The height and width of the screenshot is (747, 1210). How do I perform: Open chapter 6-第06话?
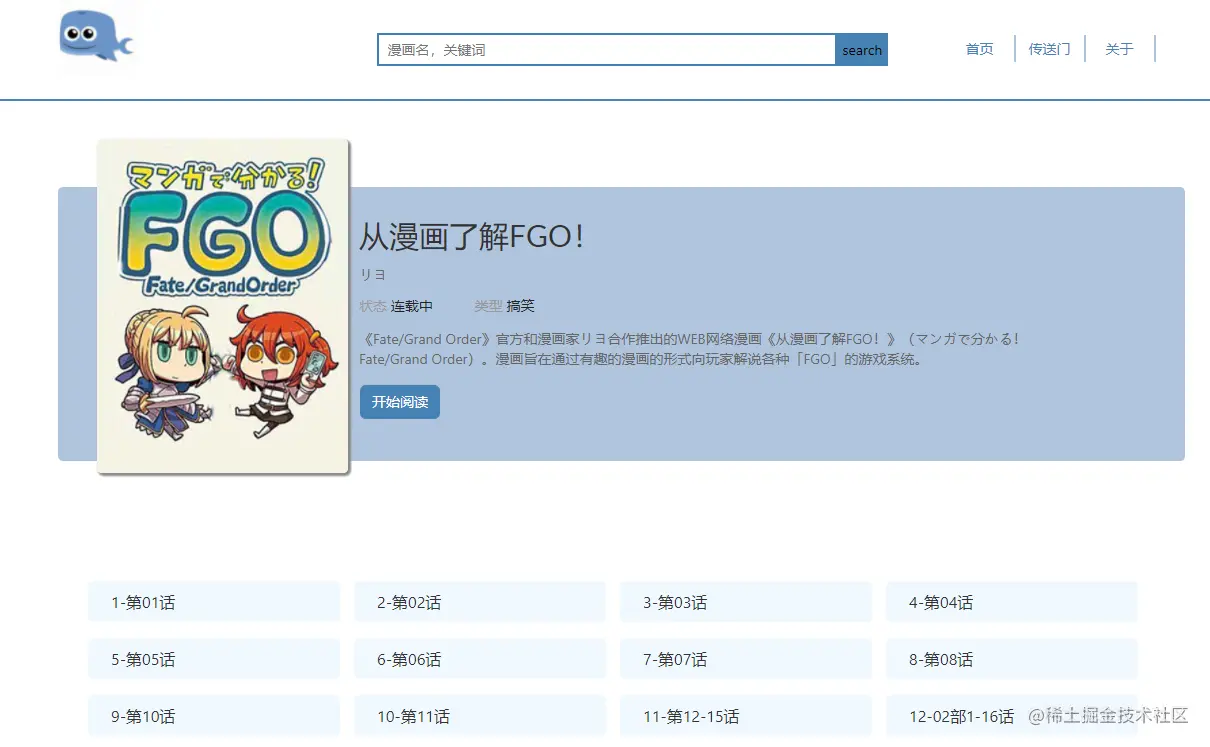point(480,659)
